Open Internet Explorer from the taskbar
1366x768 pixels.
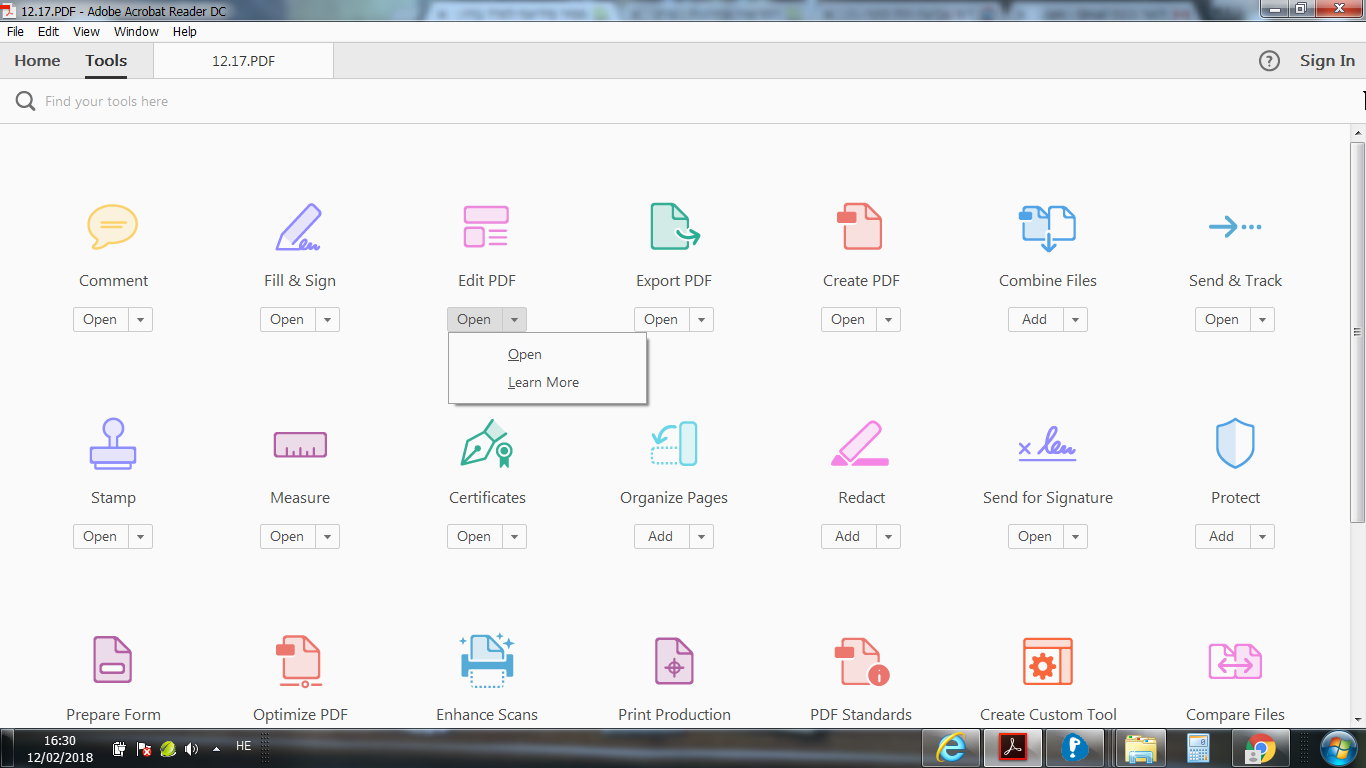[951, 748]
